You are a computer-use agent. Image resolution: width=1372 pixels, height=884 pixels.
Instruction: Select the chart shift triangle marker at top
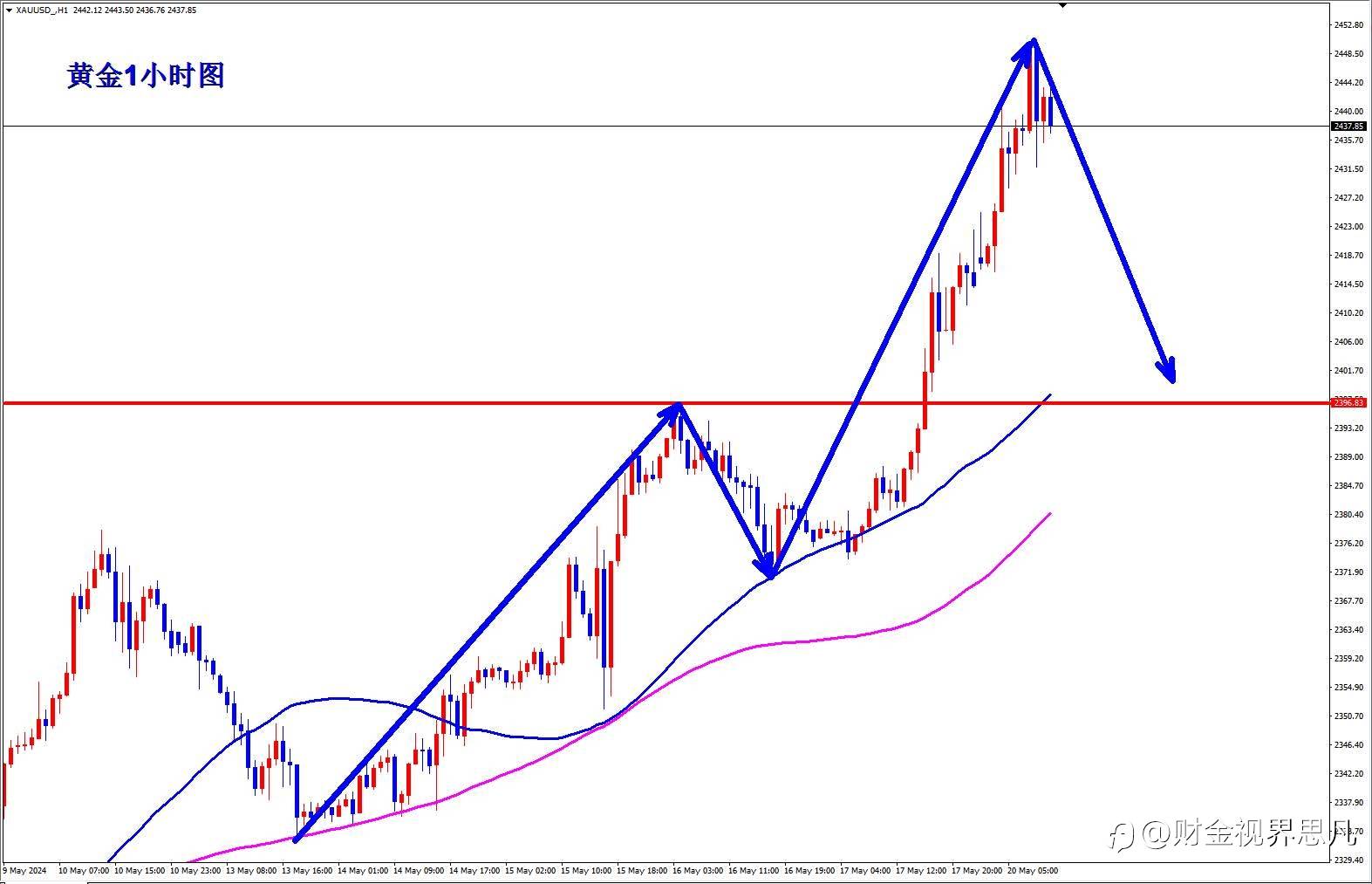pos(1062,5)
